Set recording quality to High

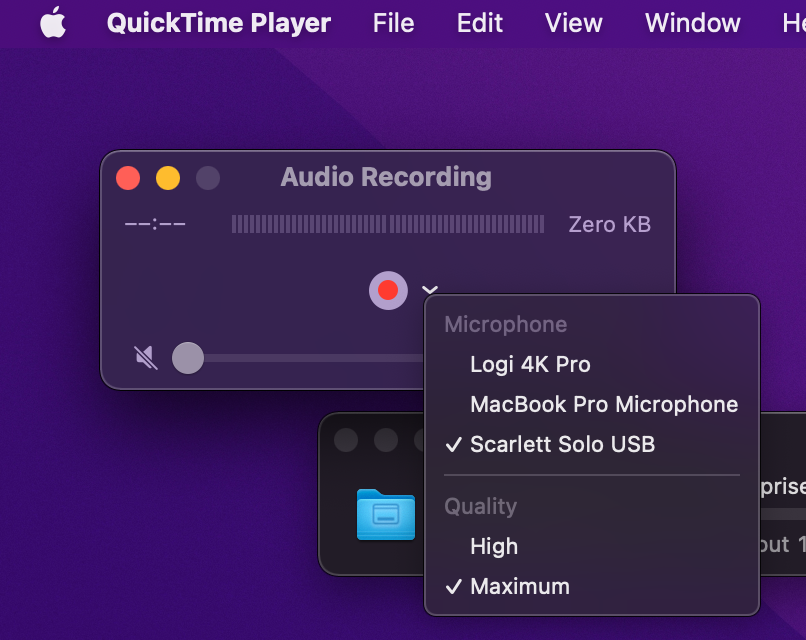tap(592, 546)
